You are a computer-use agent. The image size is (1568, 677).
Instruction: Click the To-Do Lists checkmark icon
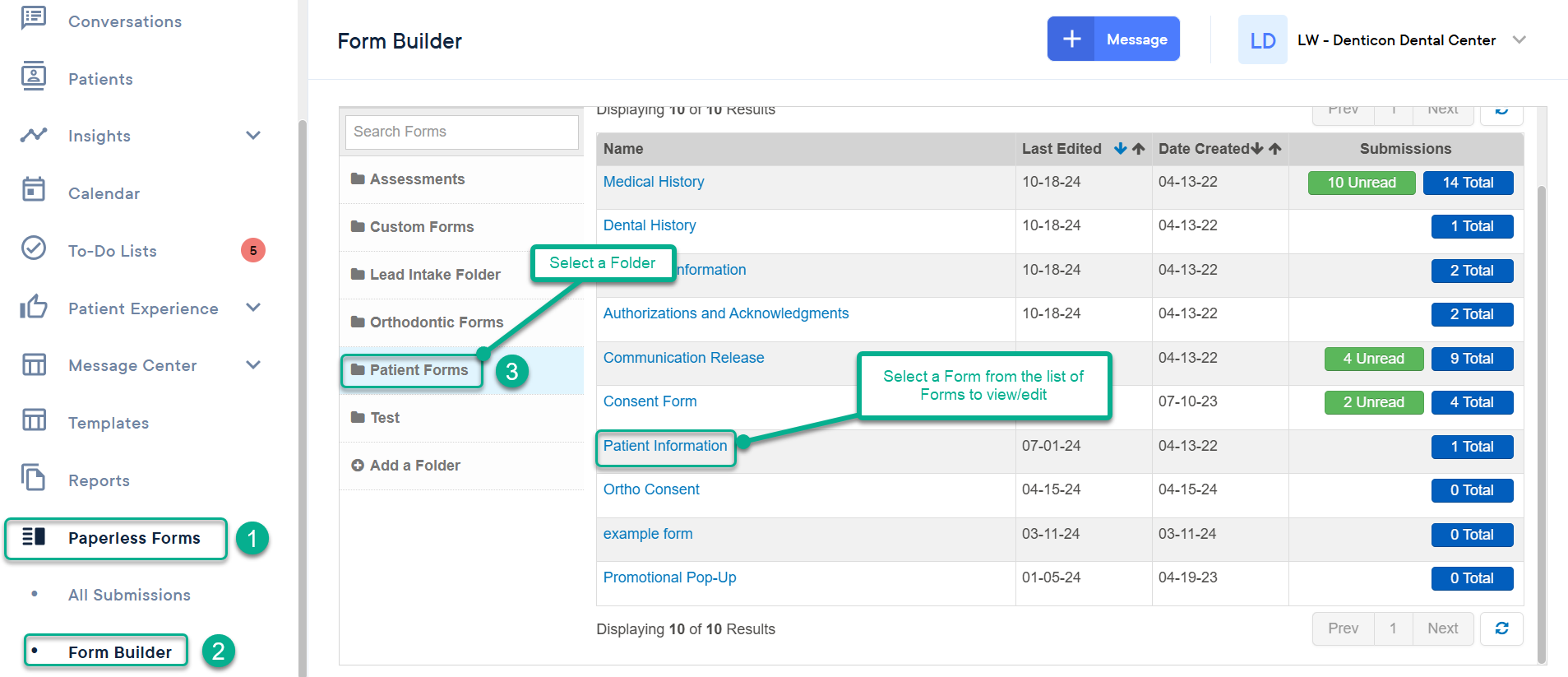tap(34, 248)
